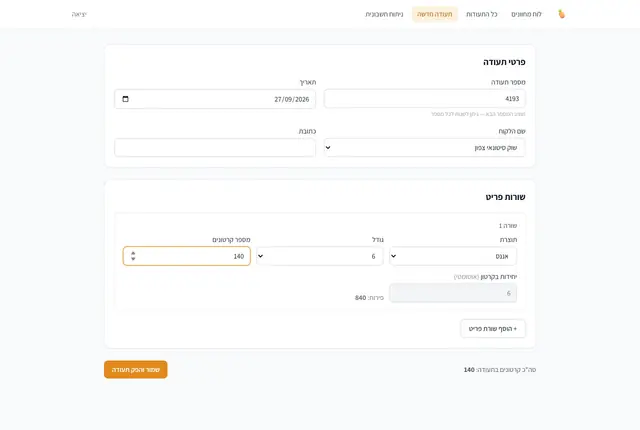Click the הוסף שורת פריט button
The width and height of the screenshot is (640, 430).
pyautogui.click(x=493, y=329)
